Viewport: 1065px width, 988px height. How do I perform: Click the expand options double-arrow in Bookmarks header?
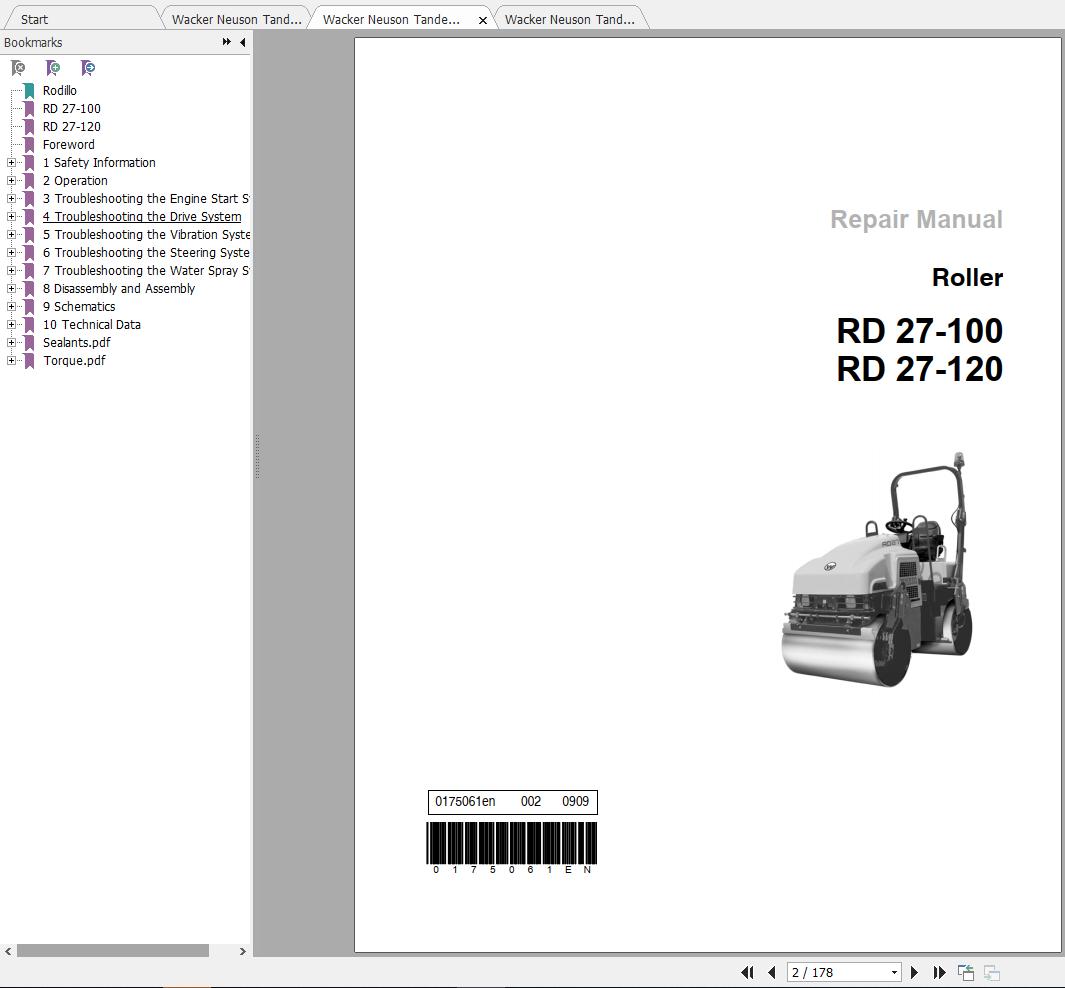coord(227,42)
